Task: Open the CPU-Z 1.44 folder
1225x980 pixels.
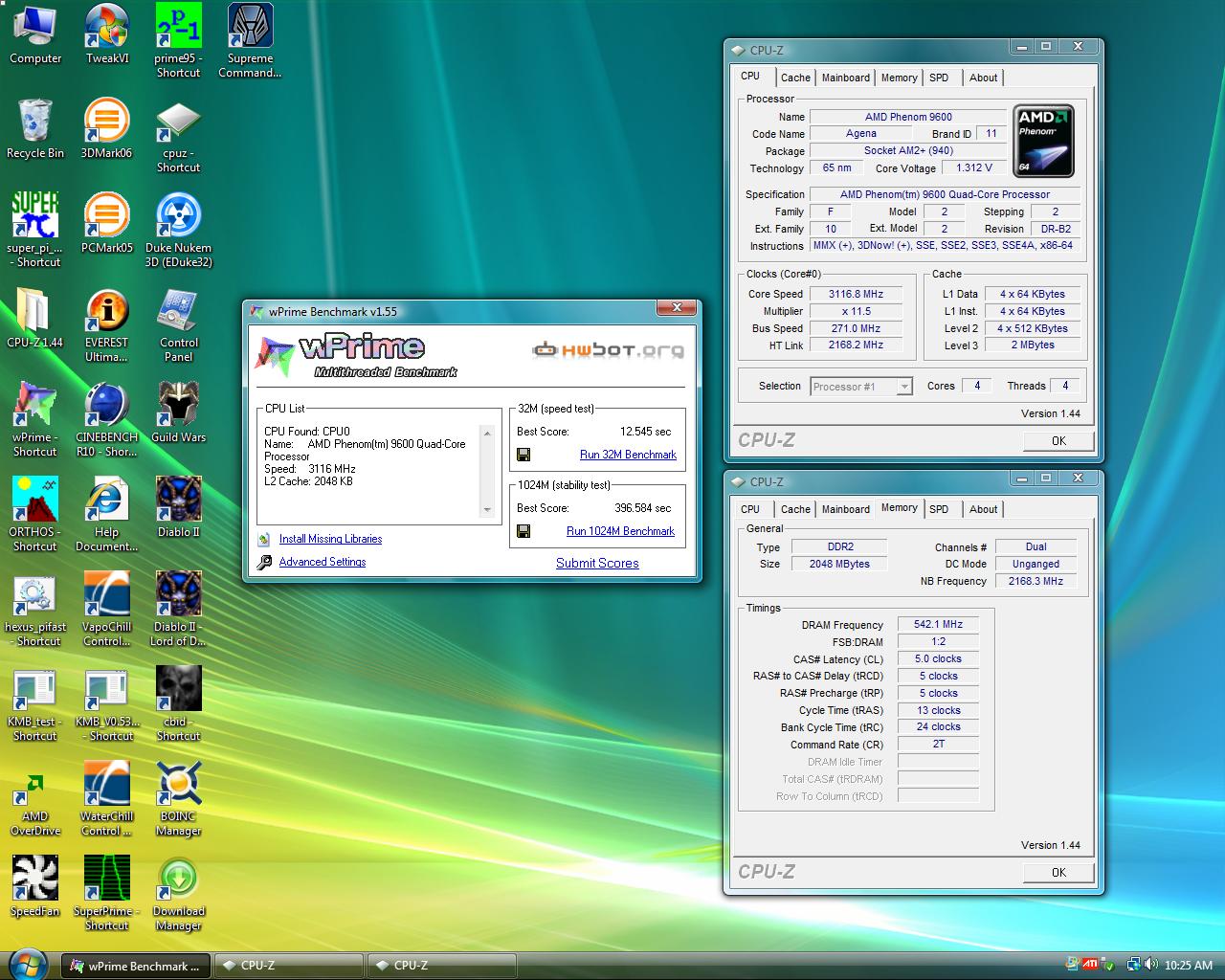Action: (35, 318)
